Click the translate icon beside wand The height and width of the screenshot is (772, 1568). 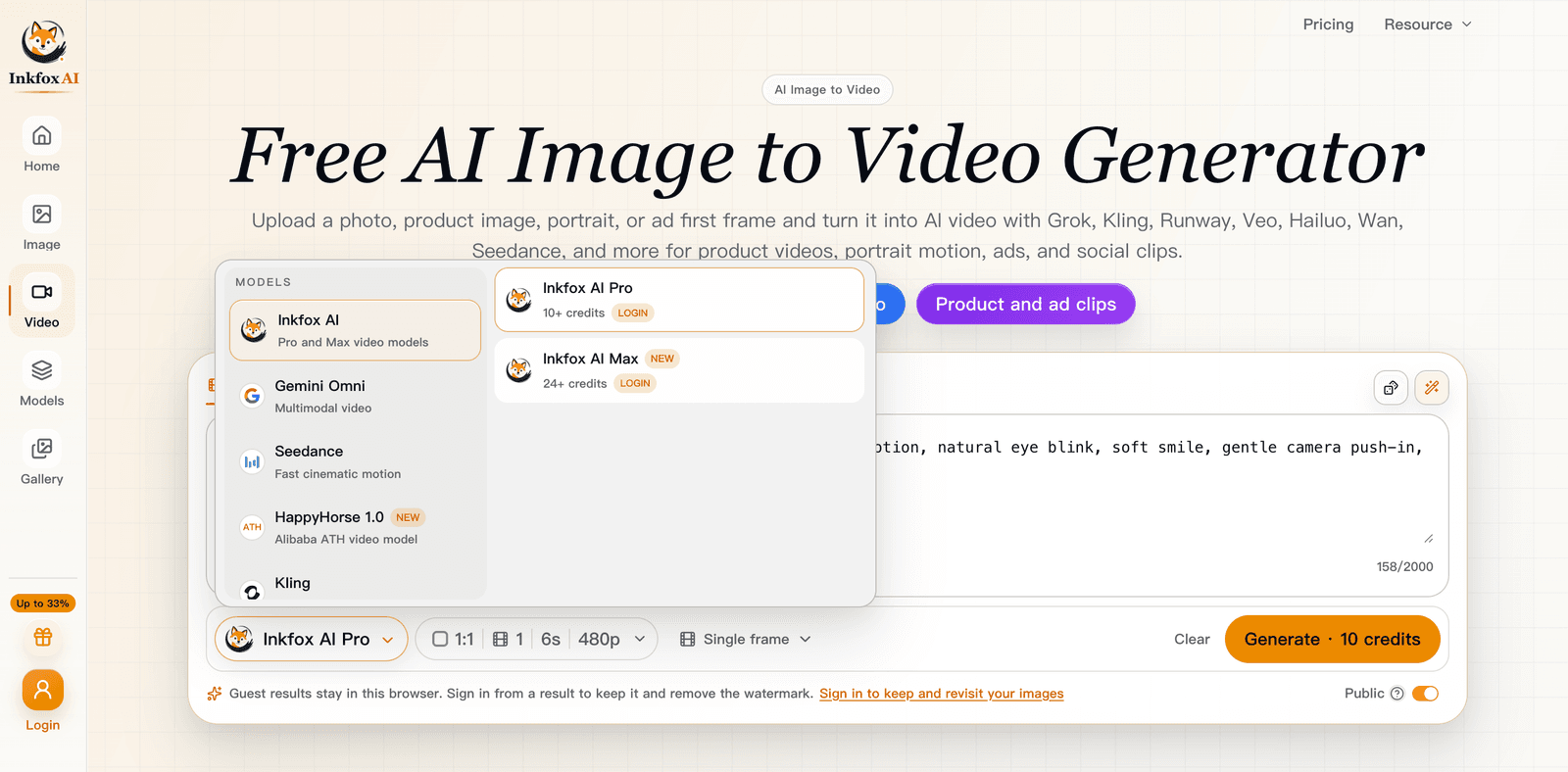pos(1391,388)
